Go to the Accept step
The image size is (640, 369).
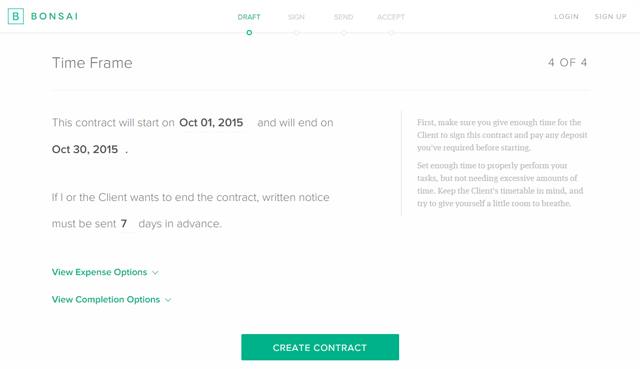click(391, 17)
